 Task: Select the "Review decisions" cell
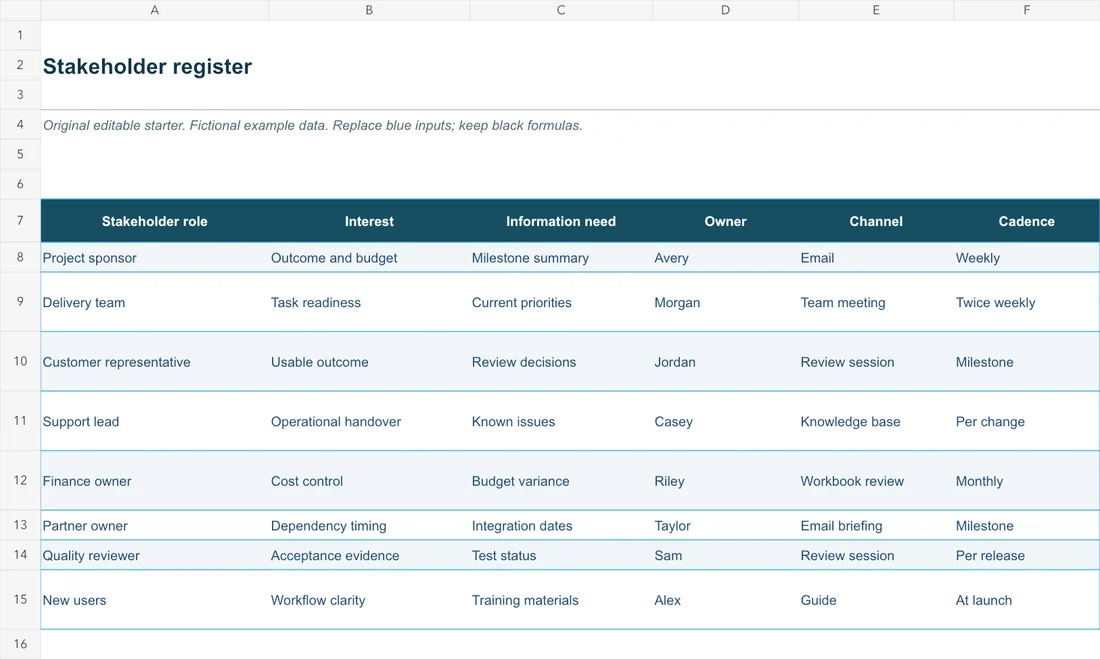tap(561, 362)
